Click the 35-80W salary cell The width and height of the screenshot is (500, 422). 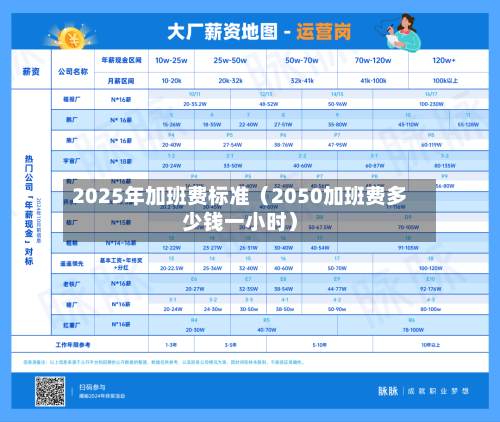pos(337,125)
